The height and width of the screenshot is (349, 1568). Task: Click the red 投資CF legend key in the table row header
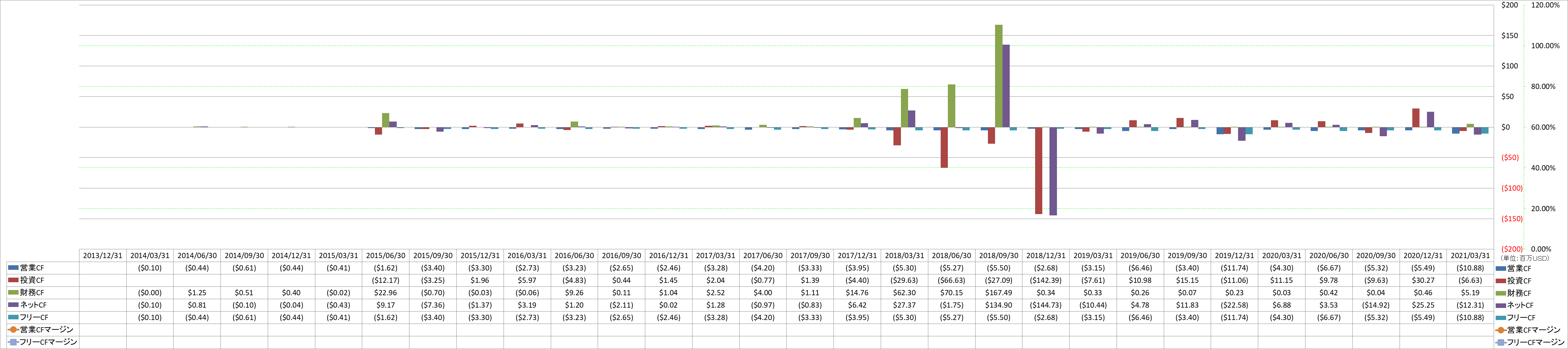[x=13, y=280]
